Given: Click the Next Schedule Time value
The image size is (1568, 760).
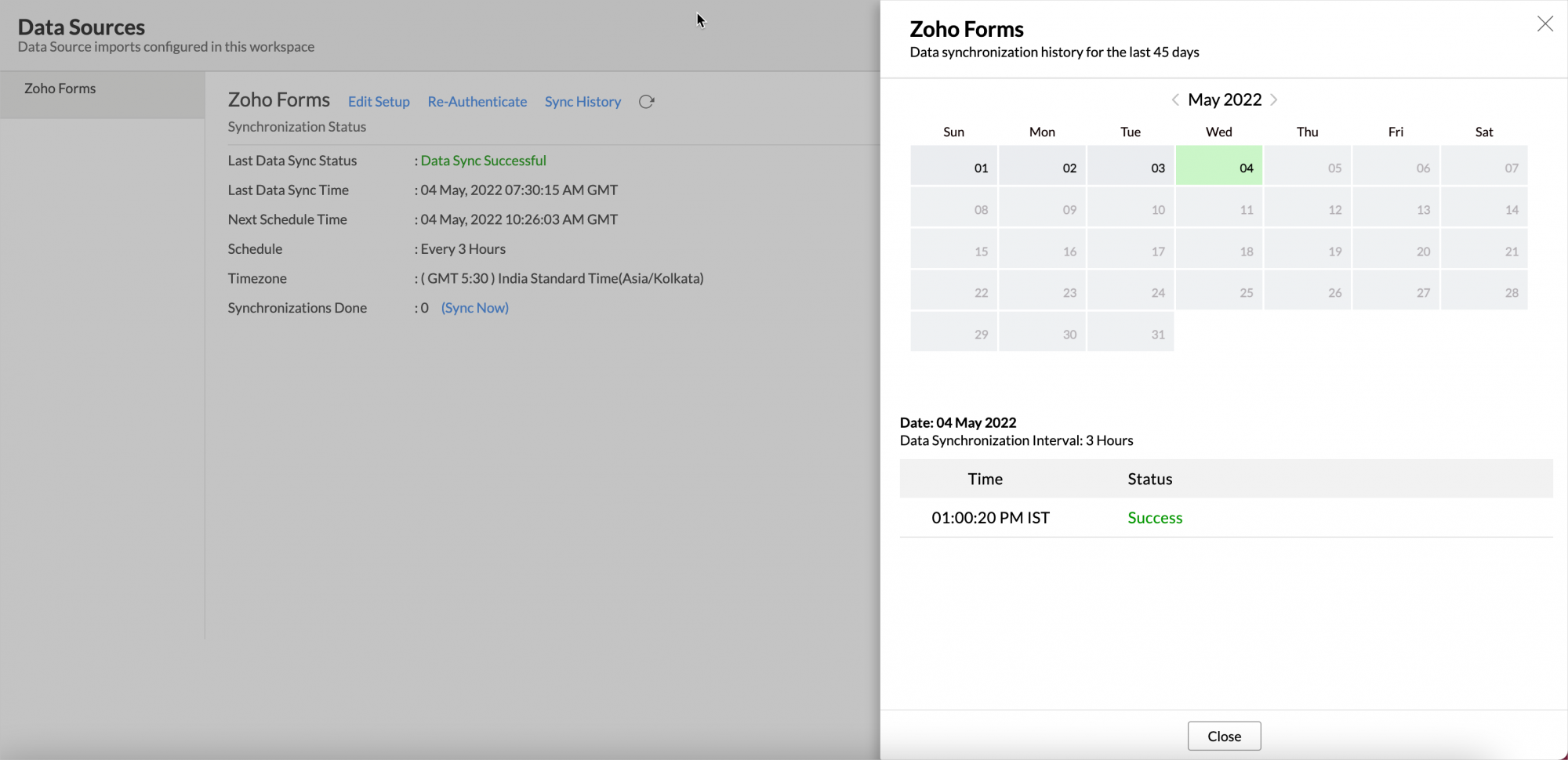Looking at the screenshot, I should 519,219.
